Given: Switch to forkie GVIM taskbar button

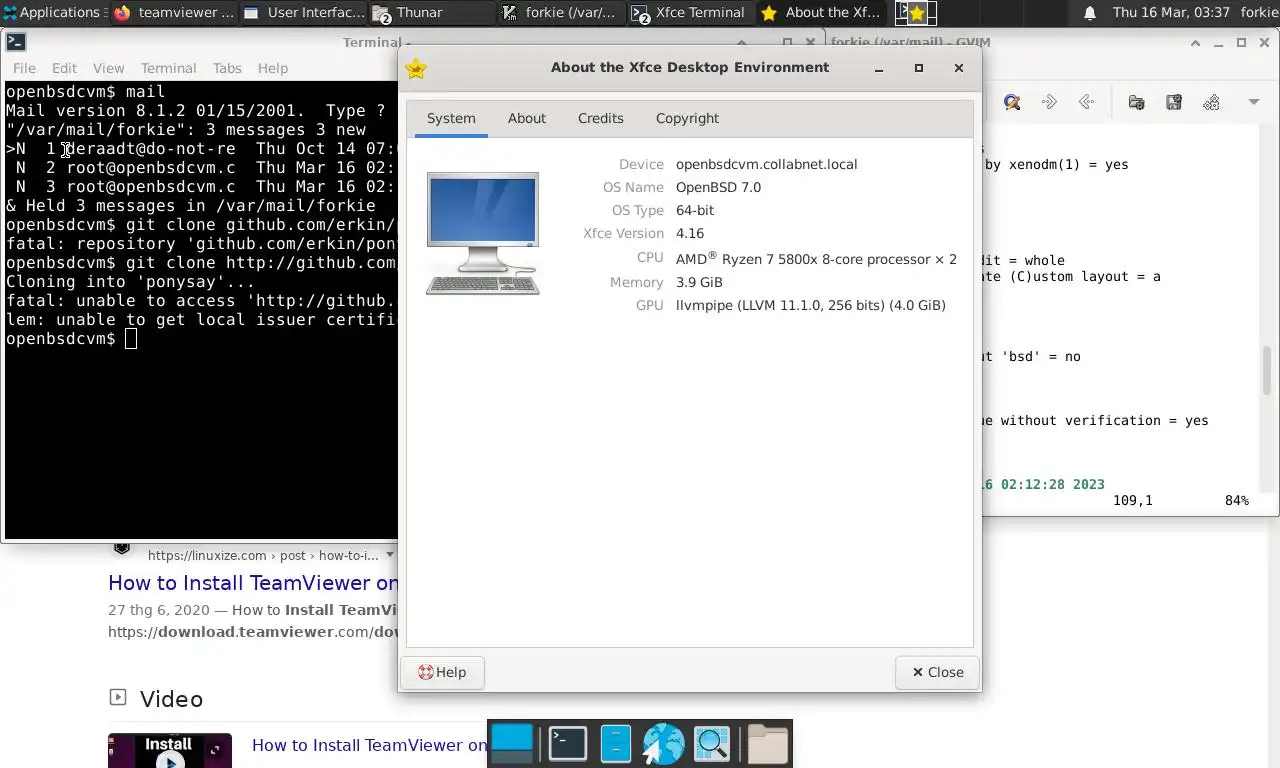Looking at the screenshot, I should tap(562, 13).
